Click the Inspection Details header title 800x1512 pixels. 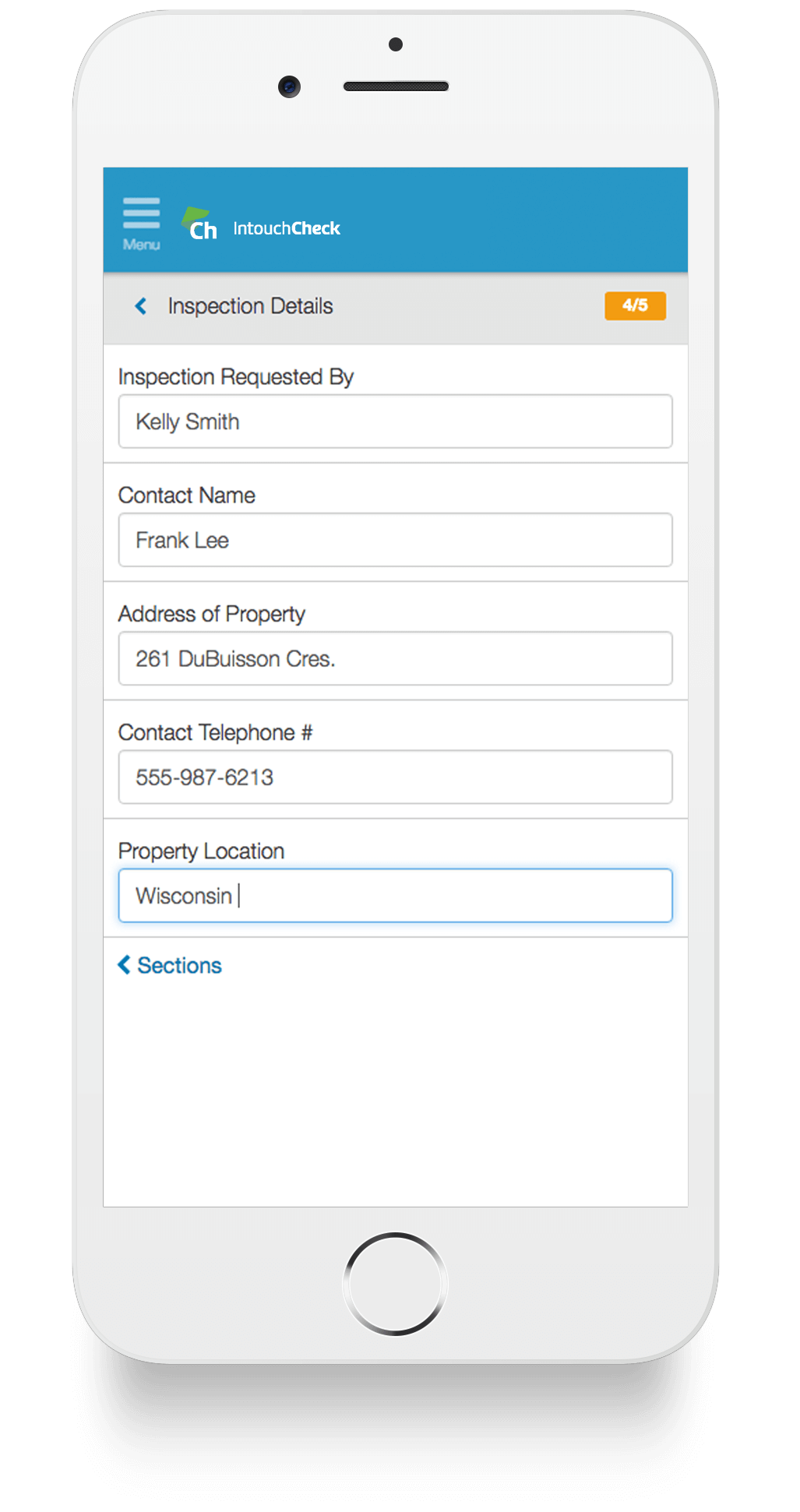[250, 306]
